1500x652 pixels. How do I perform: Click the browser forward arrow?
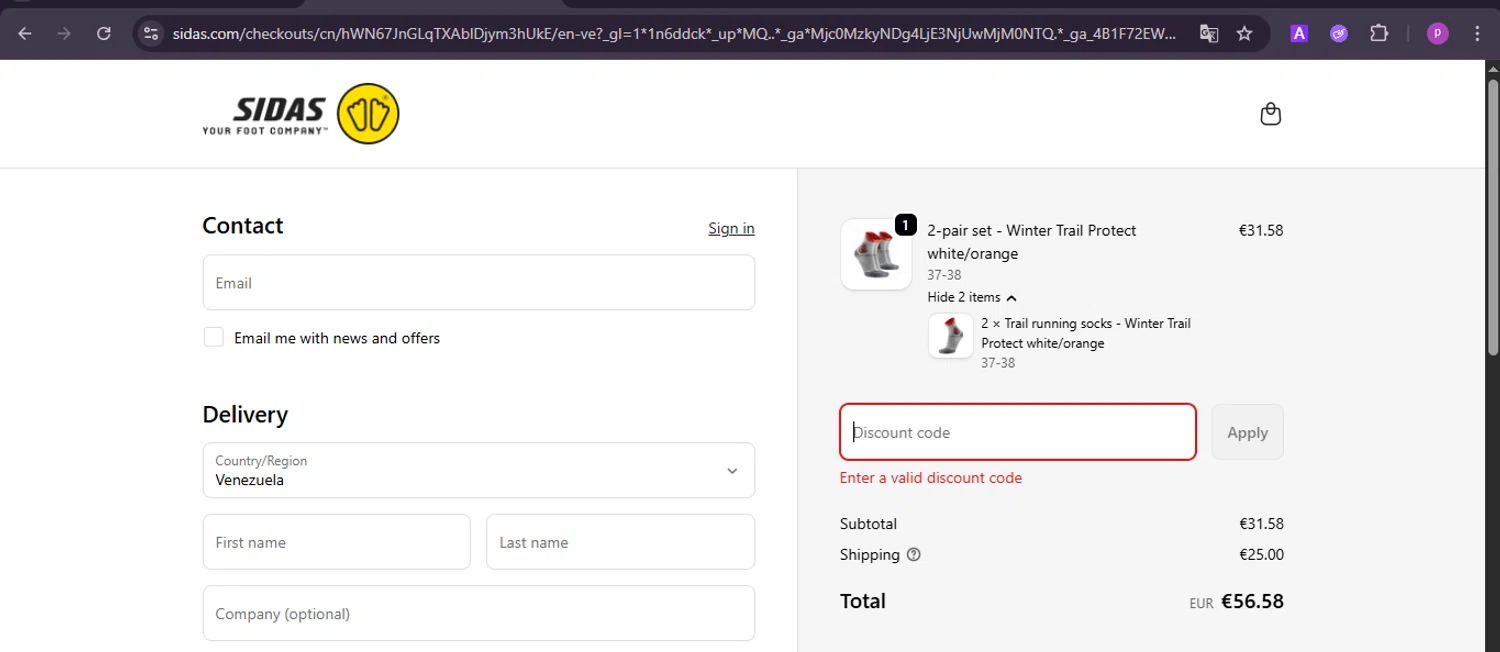point(64,33)
